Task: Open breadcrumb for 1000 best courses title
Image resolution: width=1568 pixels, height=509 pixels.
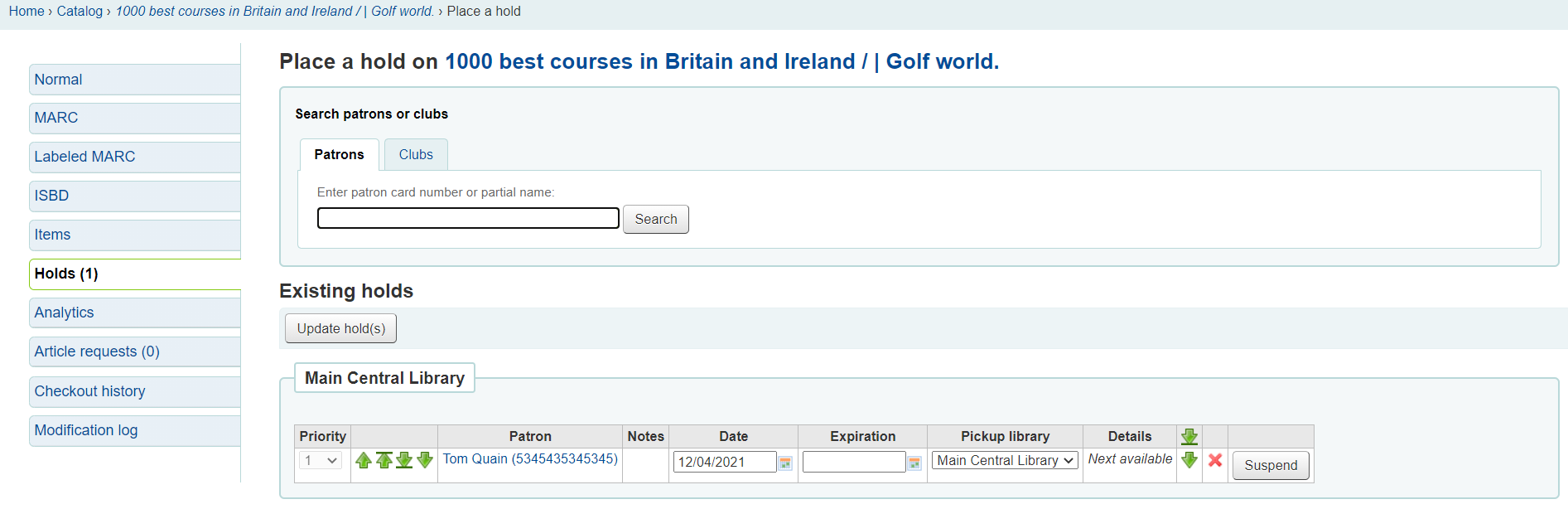Action: [x=275, y=11]
